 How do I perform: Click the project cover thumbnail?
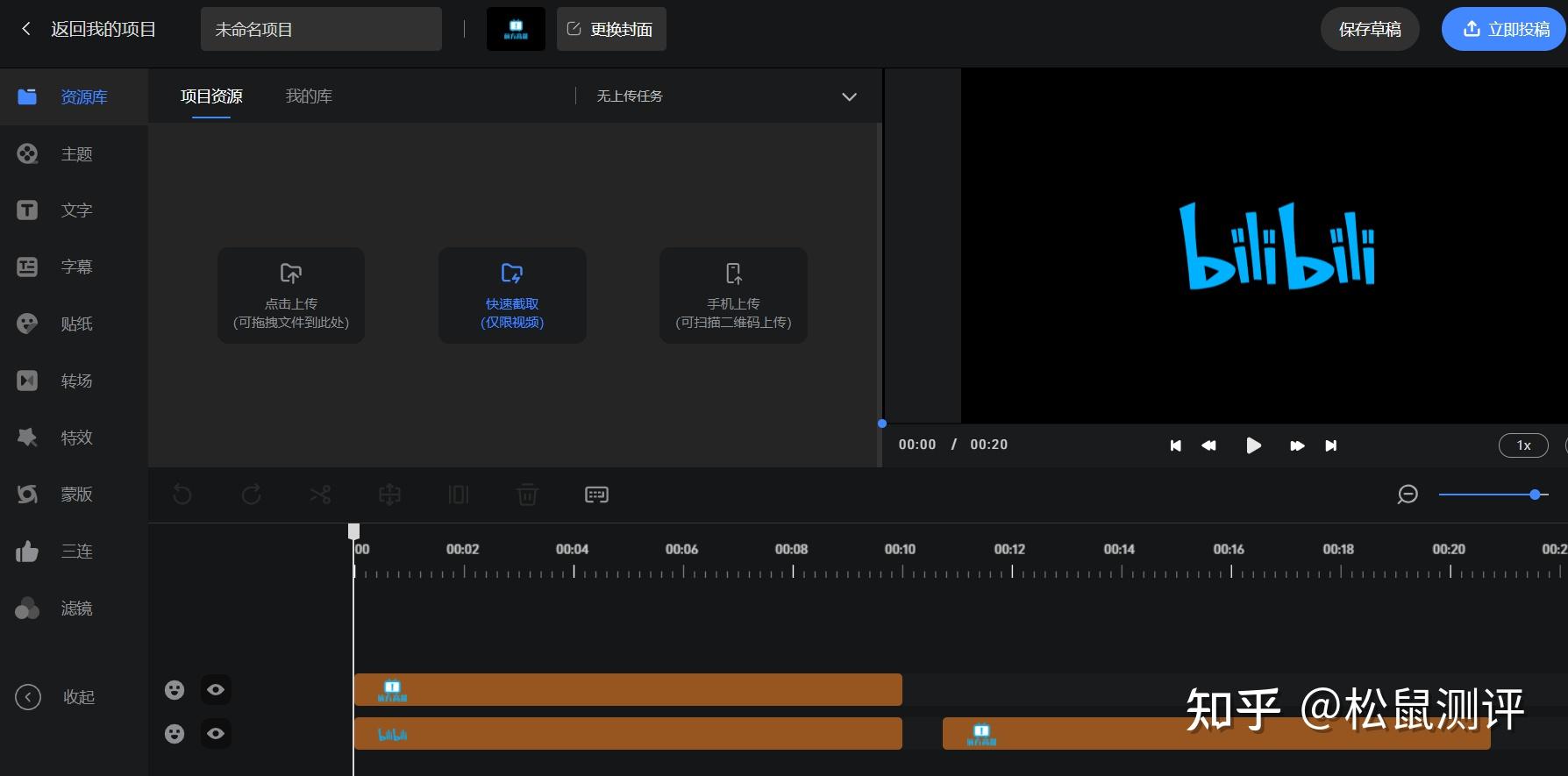pyautogui.click(x=516, y=29)
